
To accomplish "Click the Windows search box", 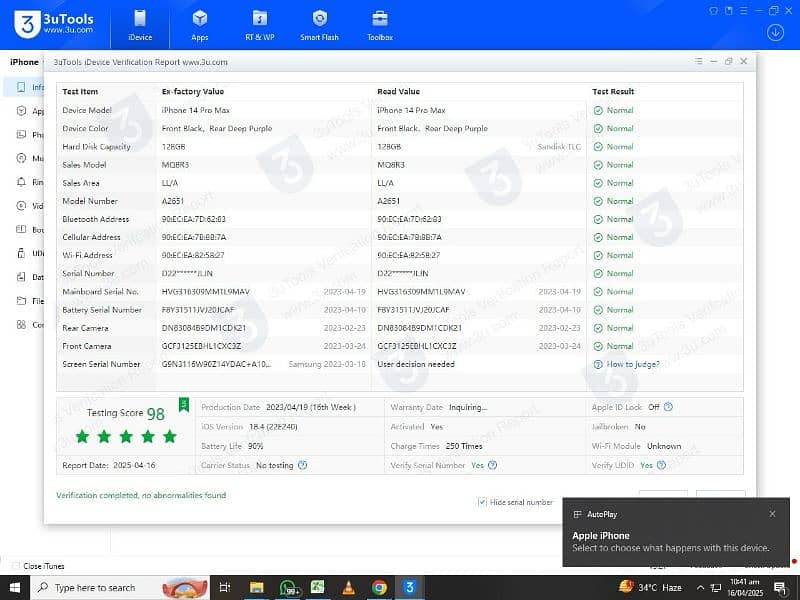I will pos(120,588).
